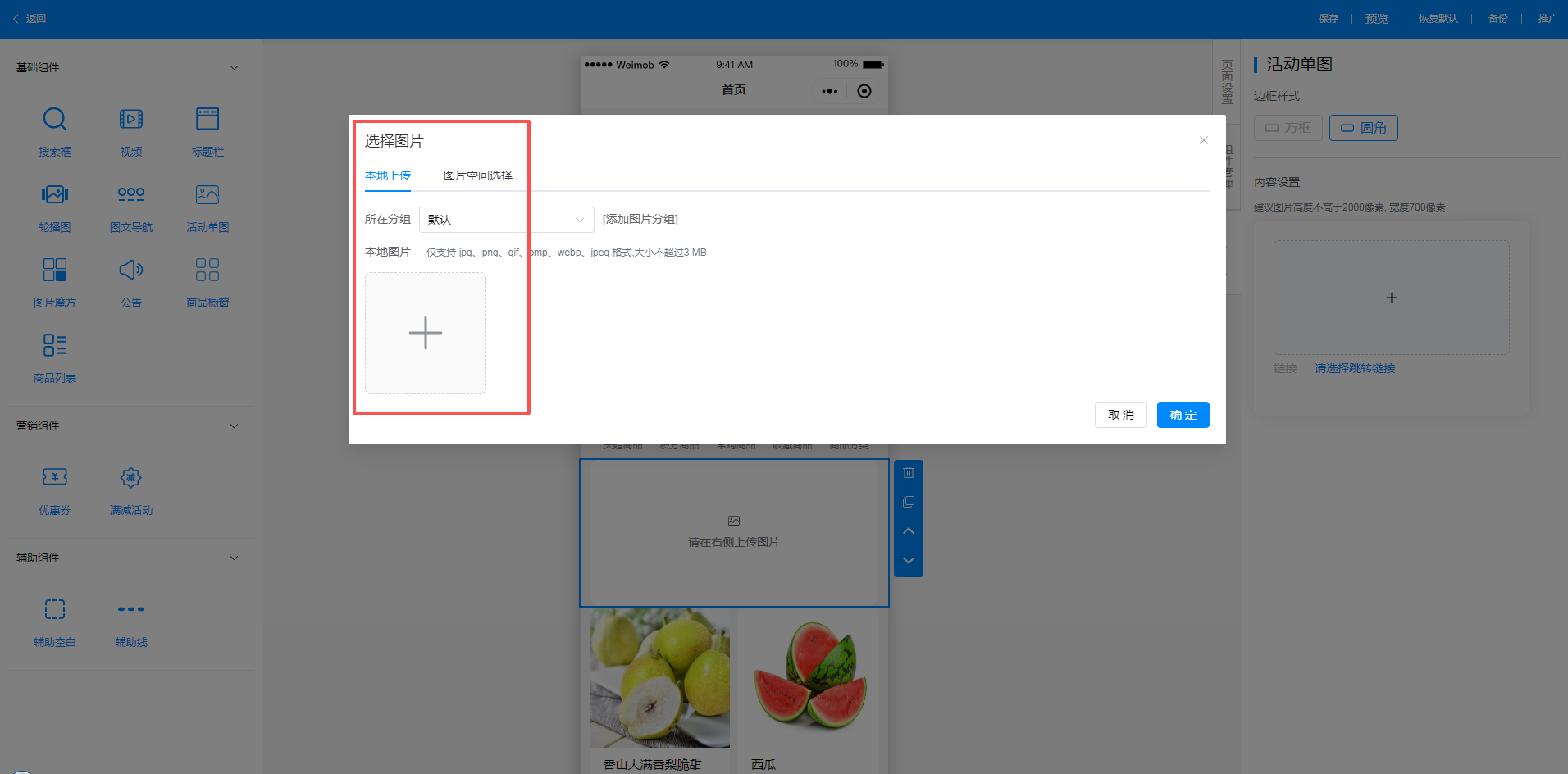This screenshot has height=774, width=1568.
Task: Collapse the 基础组件 section
Action: point(234,68)
